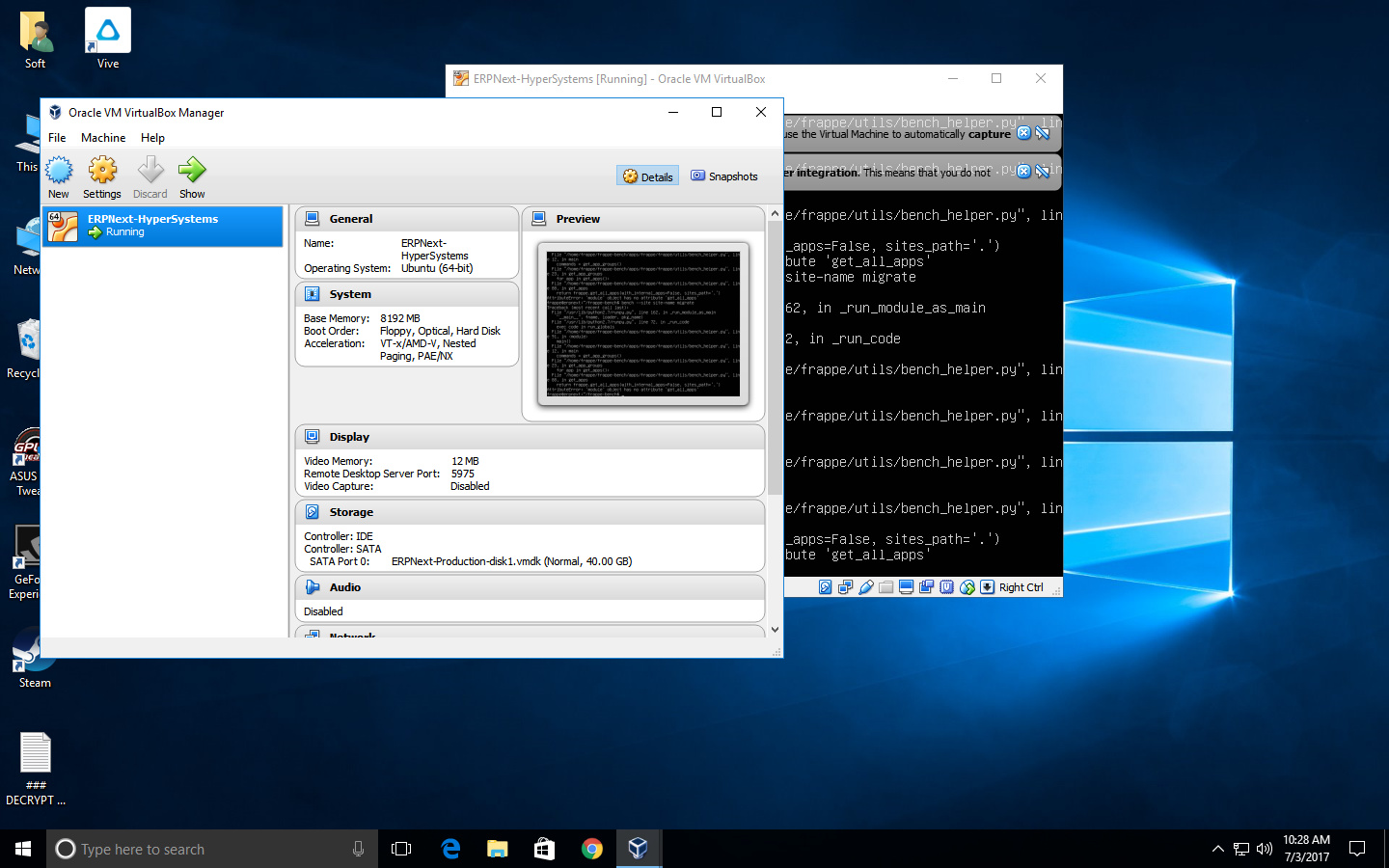Click the Display section monitor icon

pyautogui.click(x=313, y=437)
